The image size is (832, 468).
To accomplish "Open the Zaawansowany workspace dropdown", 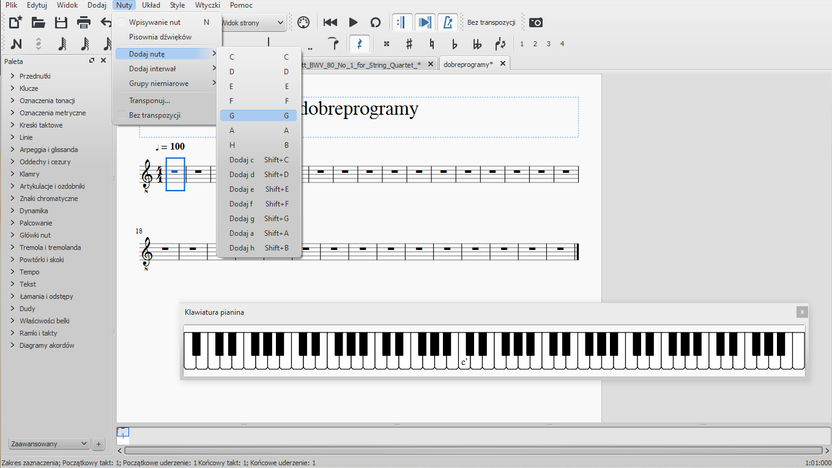I will (48, 444).
